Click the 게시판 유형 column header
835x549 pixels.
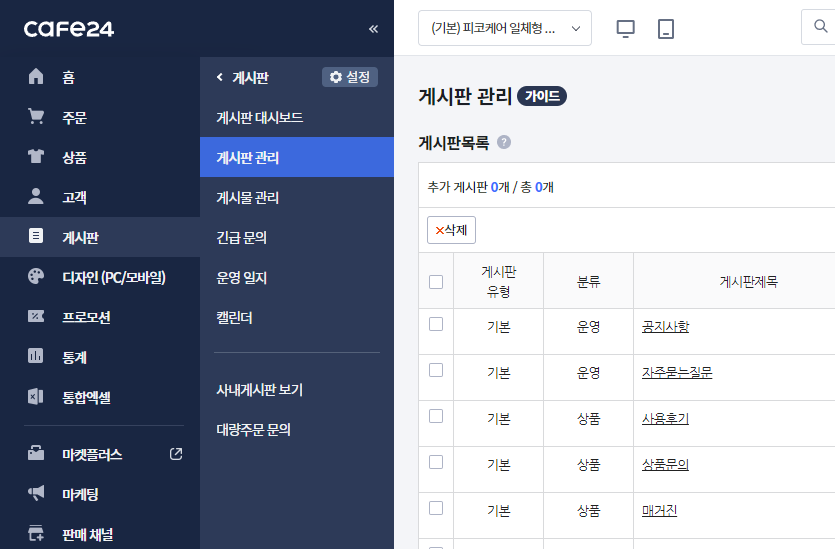tap(499, 282)
